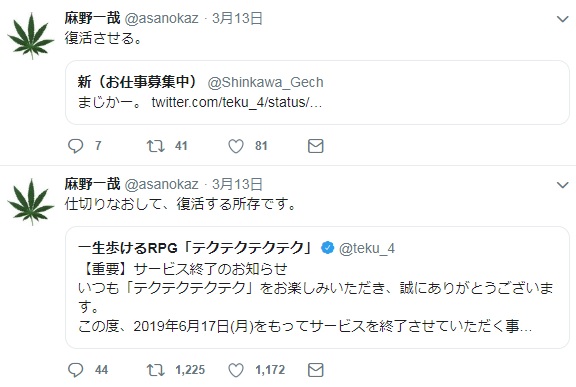576x387 pixels.
Task: Reply to the first tweet via the comment icon
Action: click(x=76, y=146)
